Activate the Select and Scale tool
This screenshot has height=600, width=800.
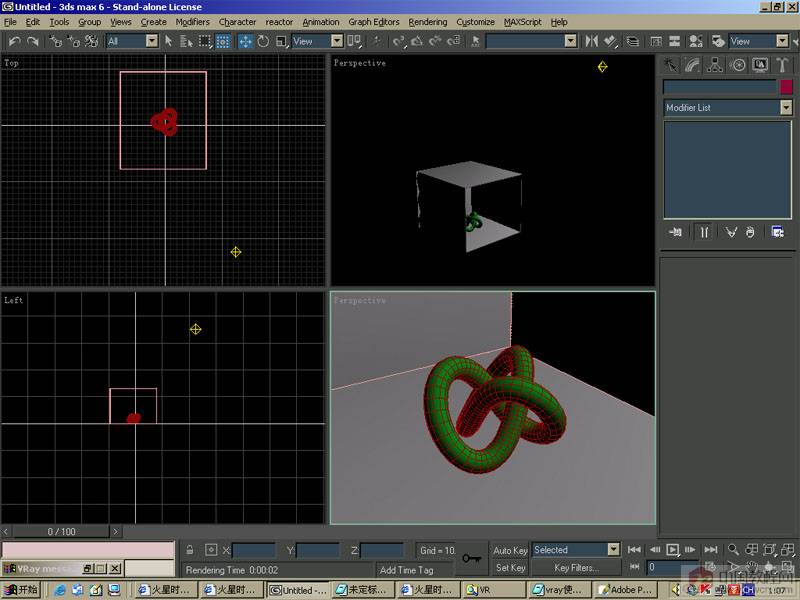click(x=281, y=41)
